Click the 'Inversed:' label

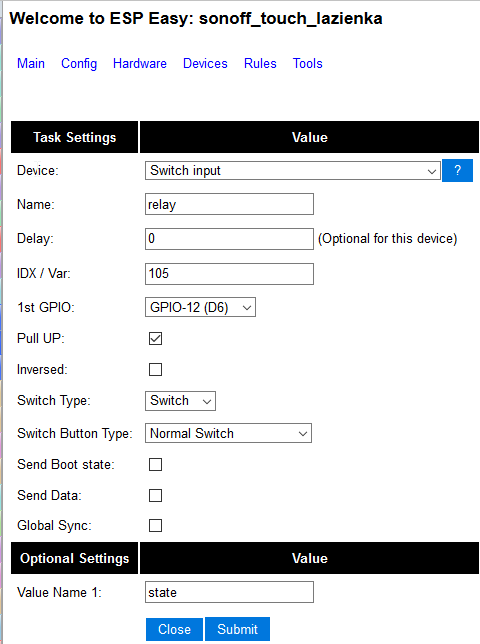click(42, 370)
